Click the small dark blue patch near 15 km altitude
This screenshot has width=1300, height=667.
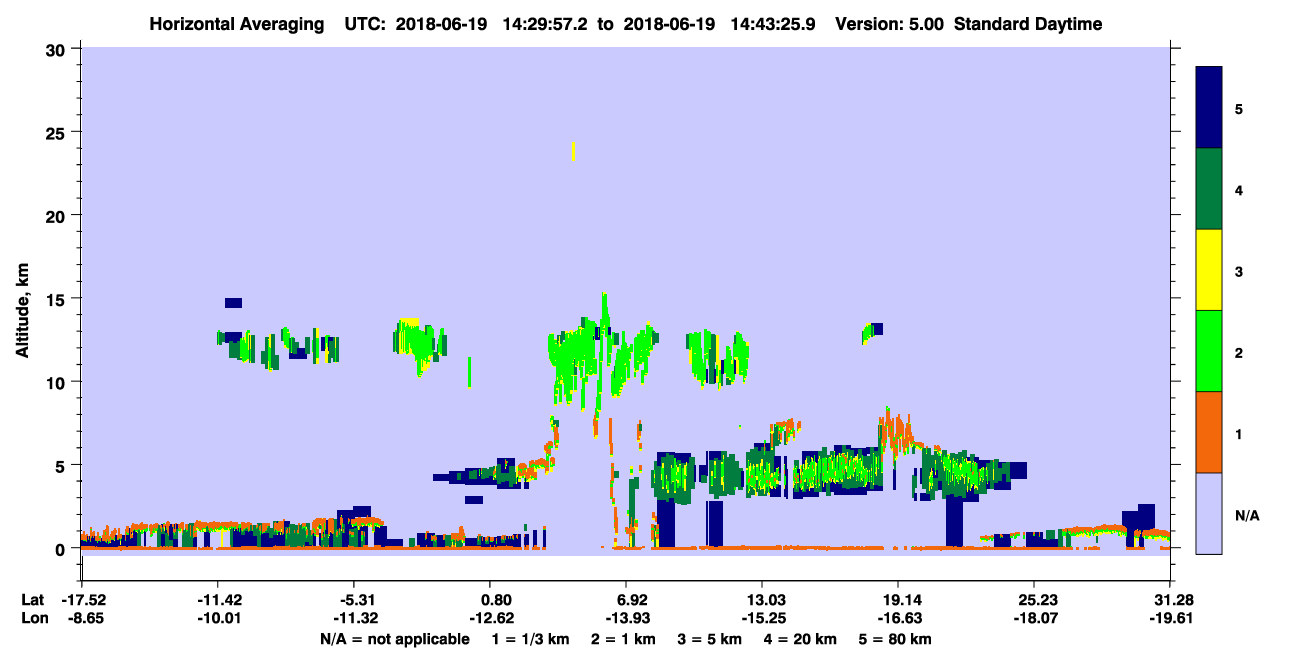(233, 302)
